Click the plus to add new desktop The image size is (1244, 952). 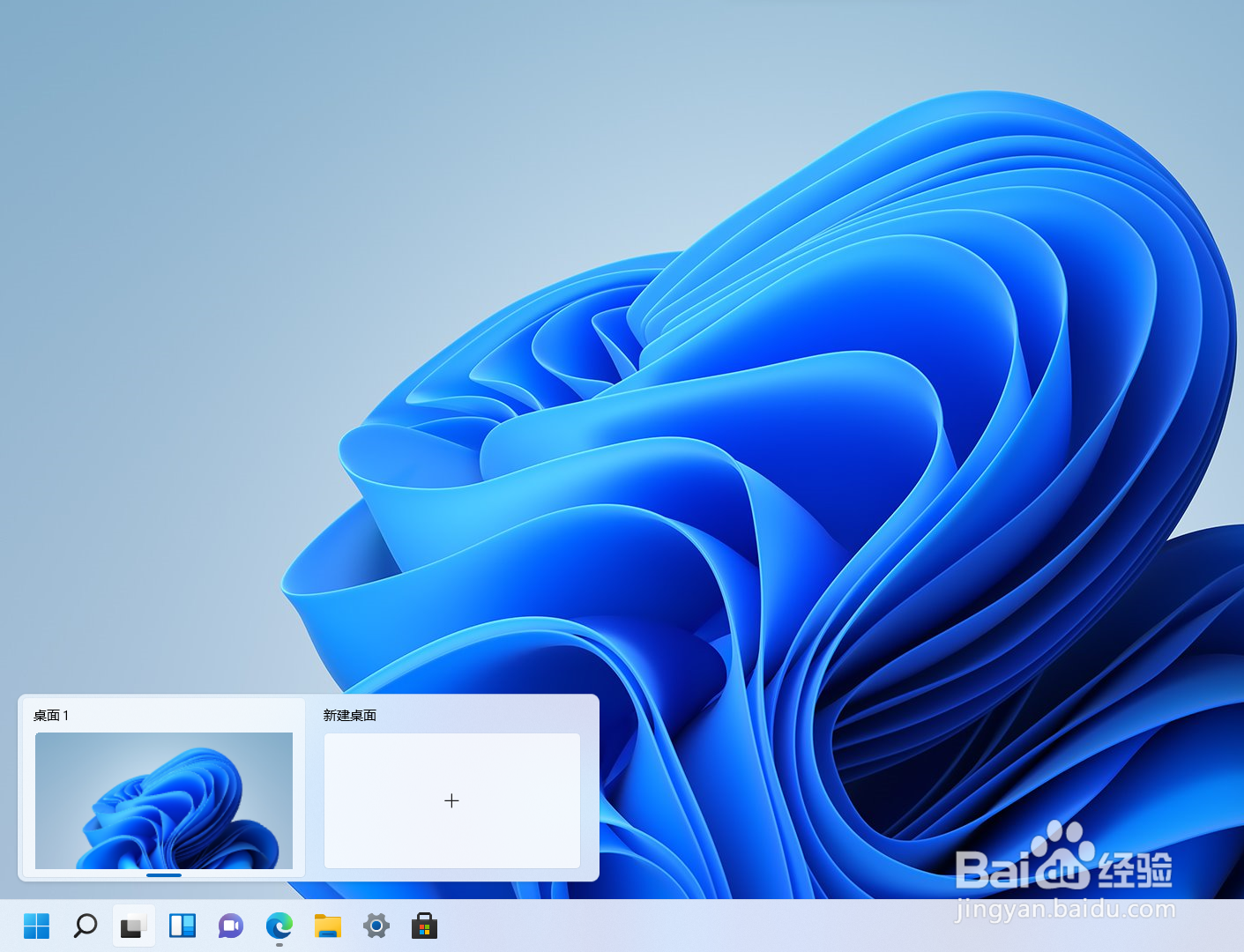pos(452,800)
